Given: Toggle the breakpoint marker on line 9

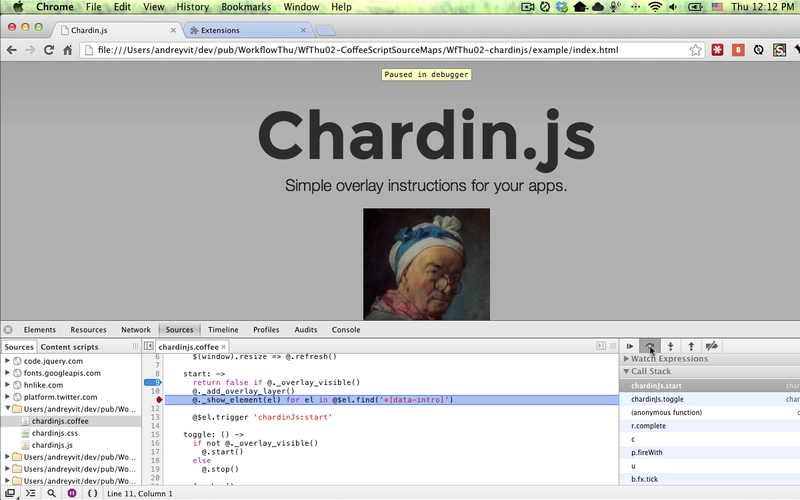Looking at the screenshot, I should 153,382.
